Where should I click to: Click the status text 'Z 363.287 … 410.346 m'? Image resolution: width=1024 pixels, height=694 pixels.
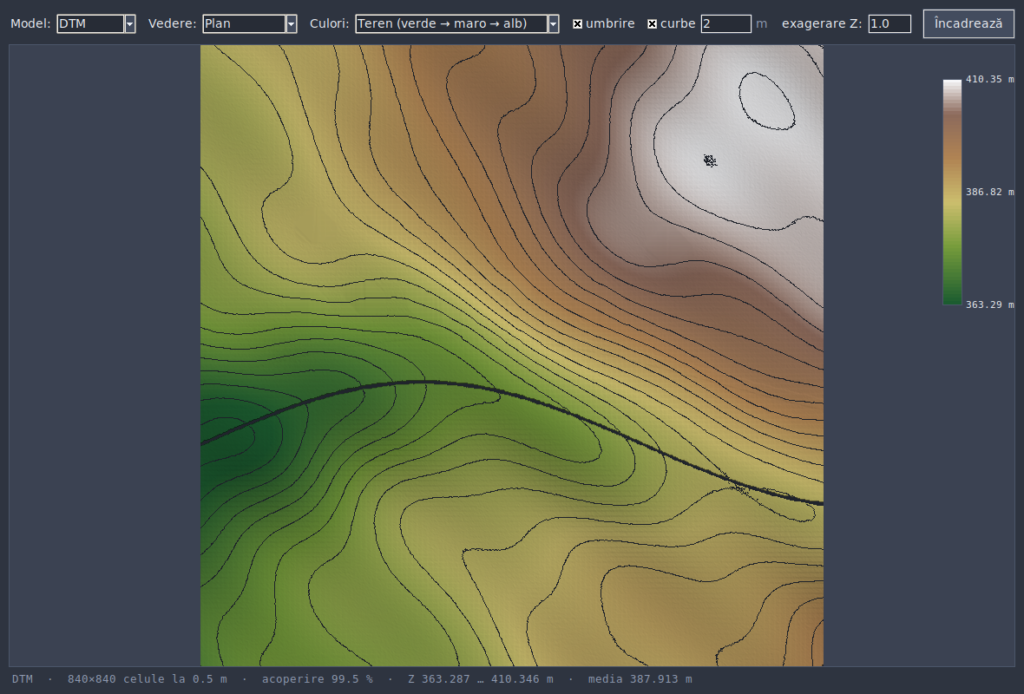(x=481, y=679)
